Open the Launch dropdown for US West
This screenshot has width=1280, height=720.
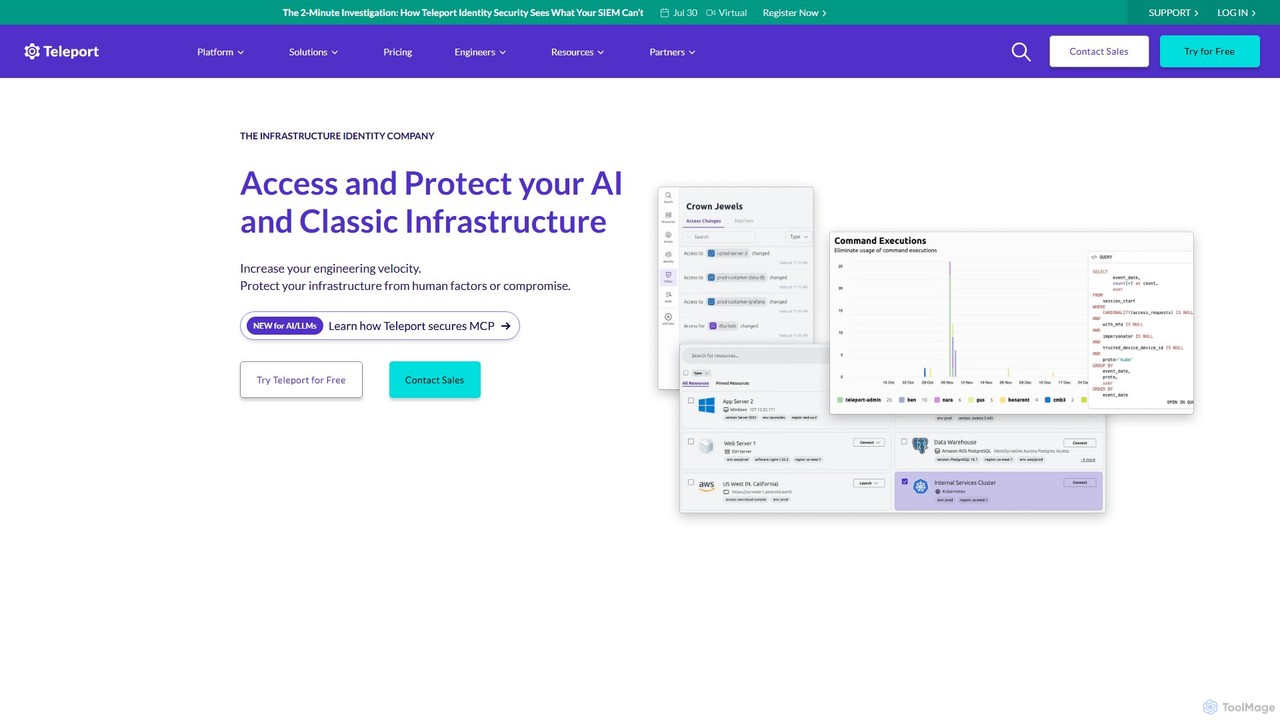pyautogui.click(x=869, y=483)
